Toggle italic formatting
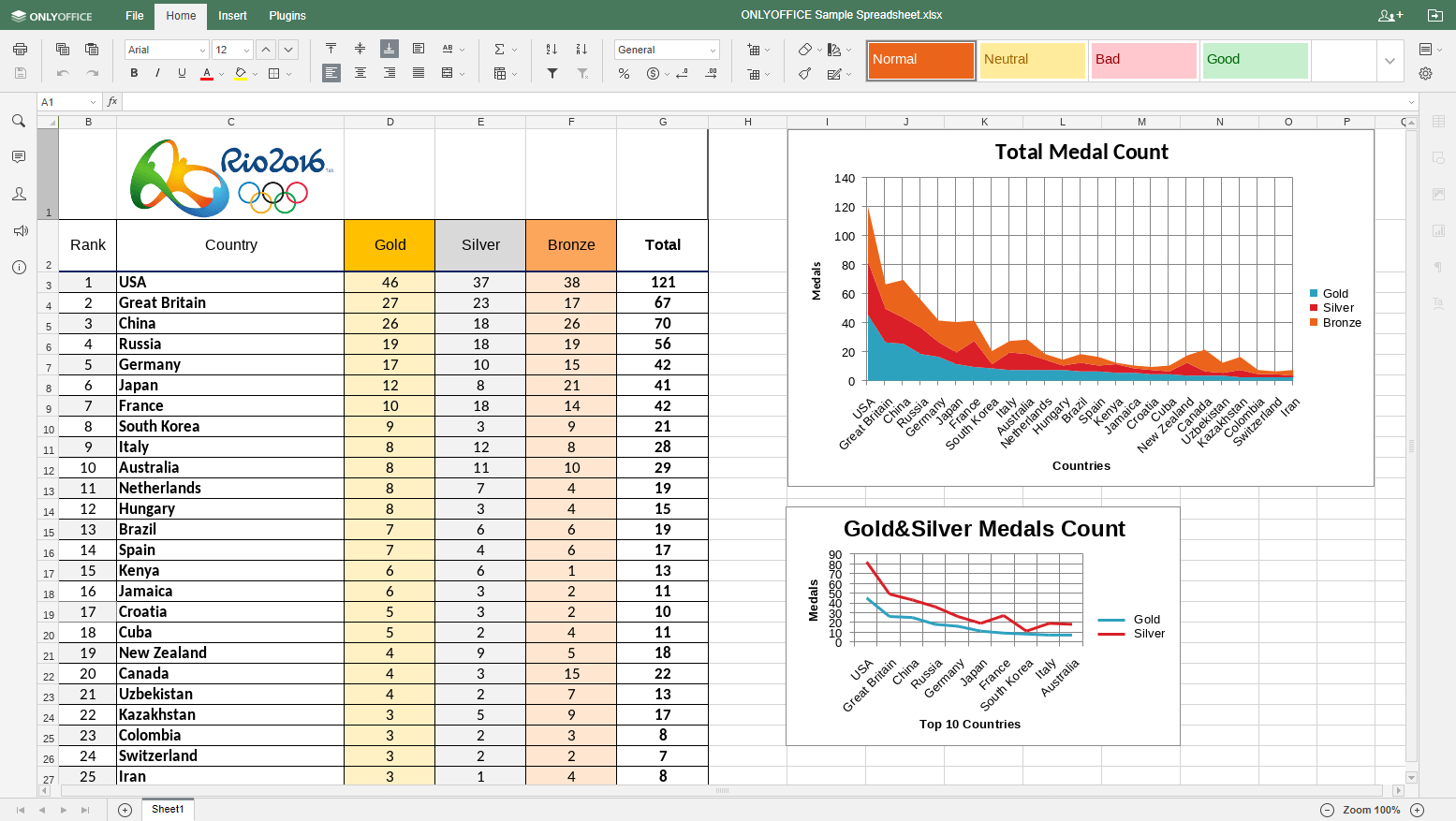This screenshot has width=1456, height=821. [x=157, y=73]
